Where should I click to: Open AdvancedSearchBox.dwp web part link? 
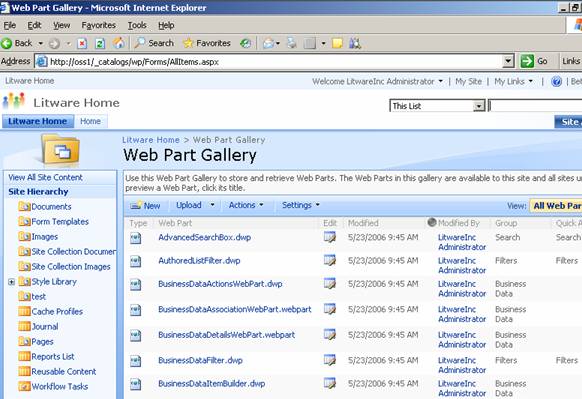pos(205,237)
